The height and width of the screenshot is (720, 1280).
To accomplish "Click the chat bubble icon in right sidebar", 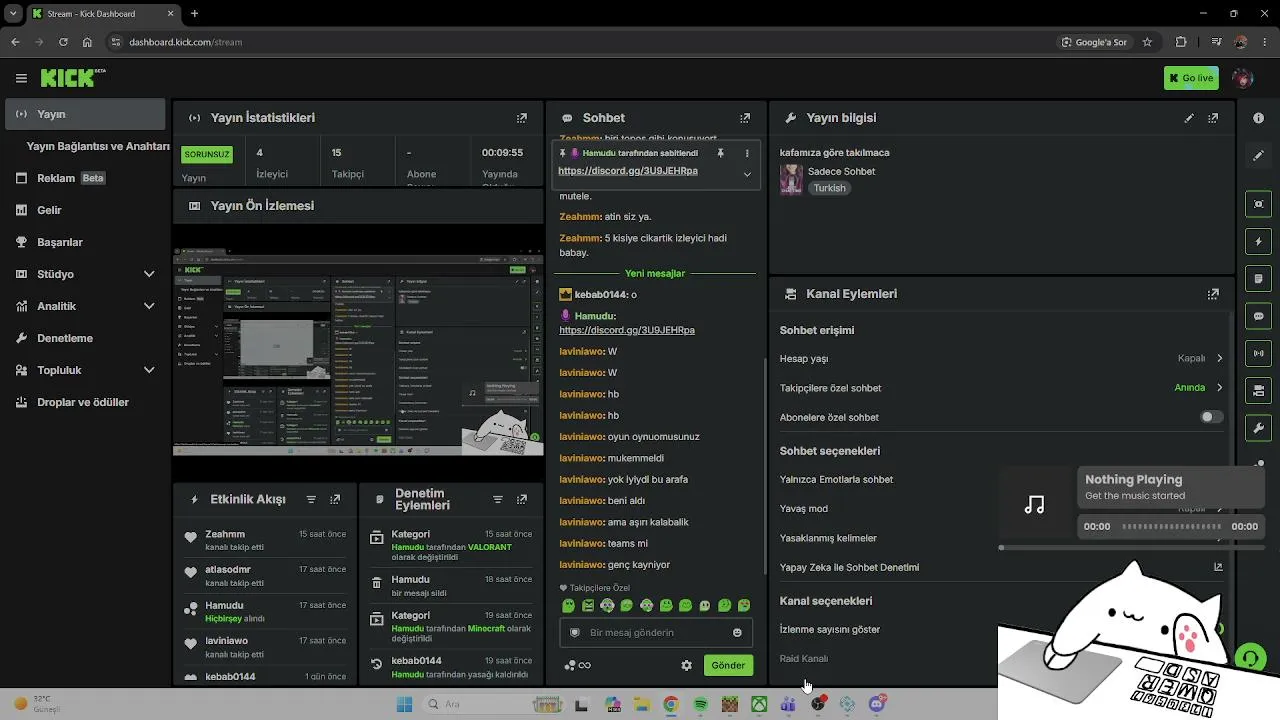I will coord(1258,316).
